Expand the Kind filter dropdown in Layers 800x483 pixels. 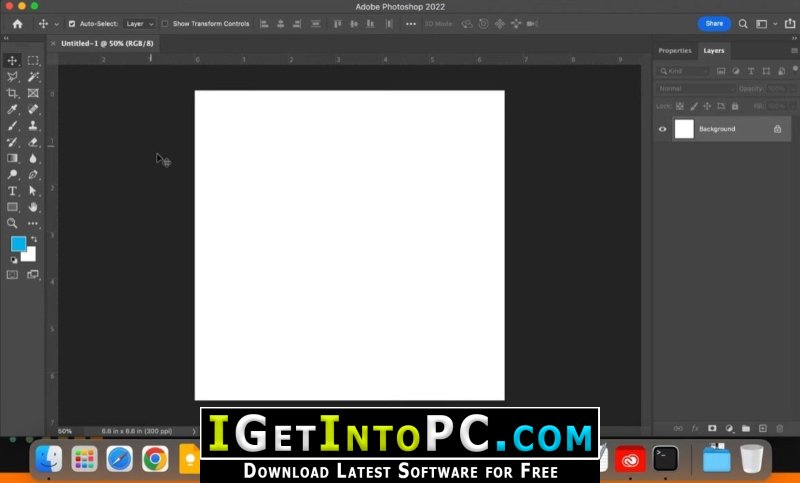684,71
